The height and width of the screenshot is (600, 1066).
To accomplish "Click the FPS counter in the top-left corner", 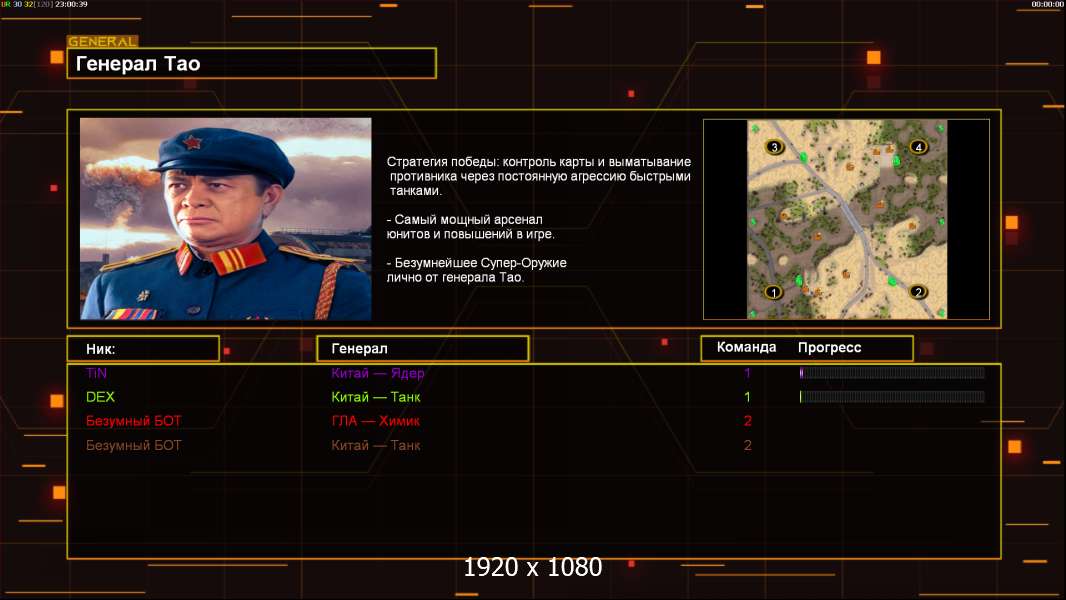I will coord(44,4).
